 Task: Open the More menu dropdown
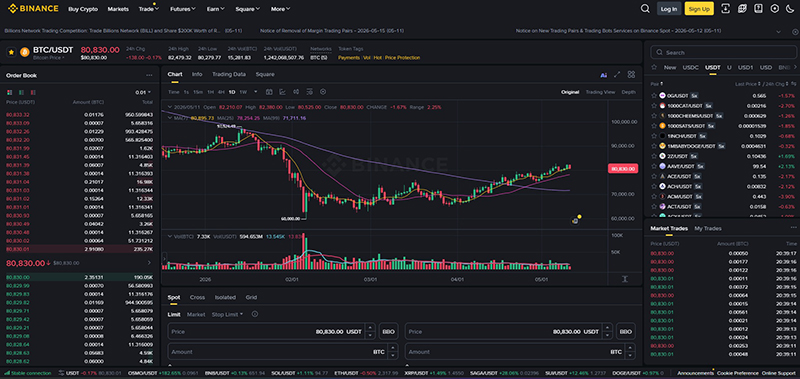pyautogui.click(x=280, y=9)
